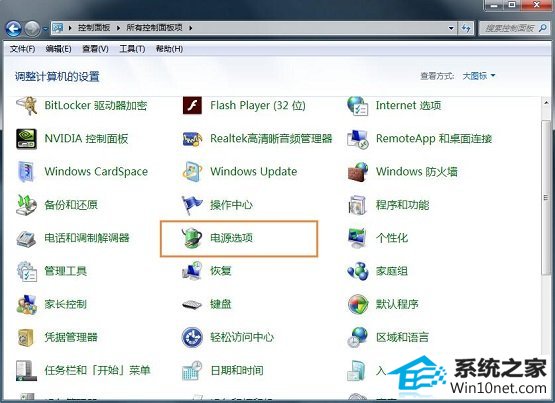Open the 恢复 icon
This screenshot has height=403, width=555.
point(192,271)
